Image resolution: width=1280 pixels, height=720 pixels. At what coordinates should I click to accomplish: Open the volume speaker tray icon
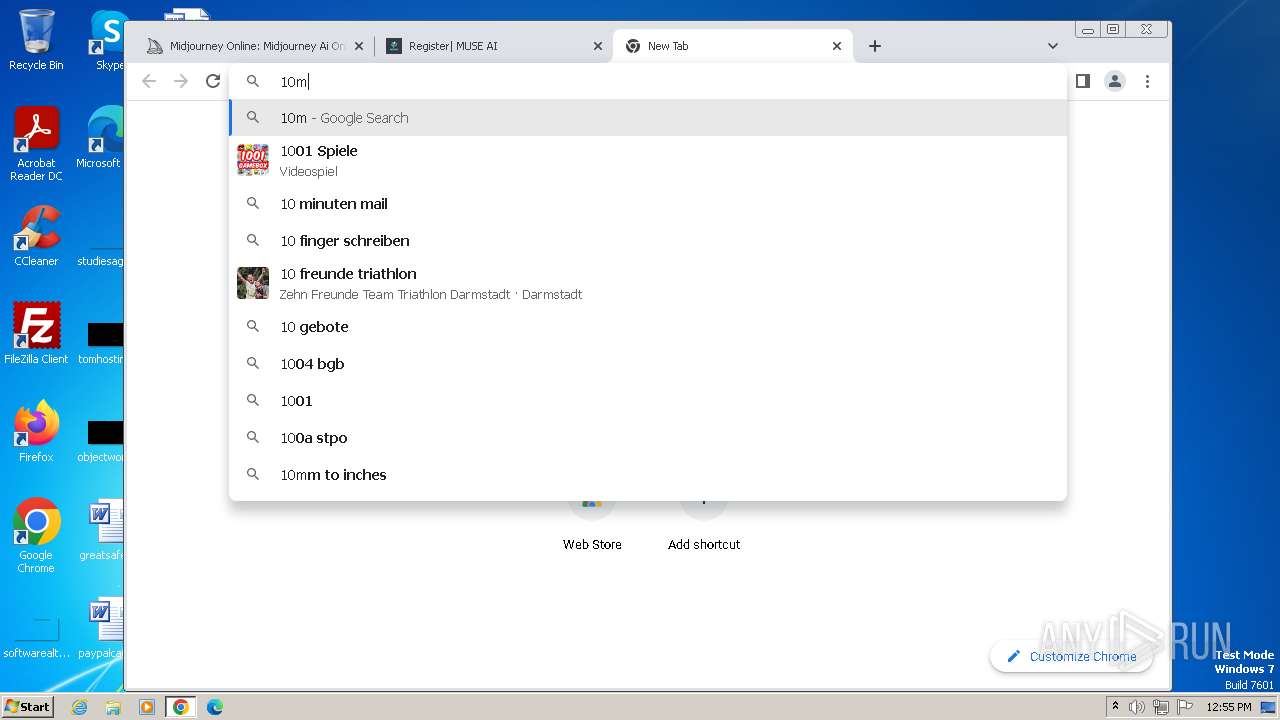[x=1137, y=707]
